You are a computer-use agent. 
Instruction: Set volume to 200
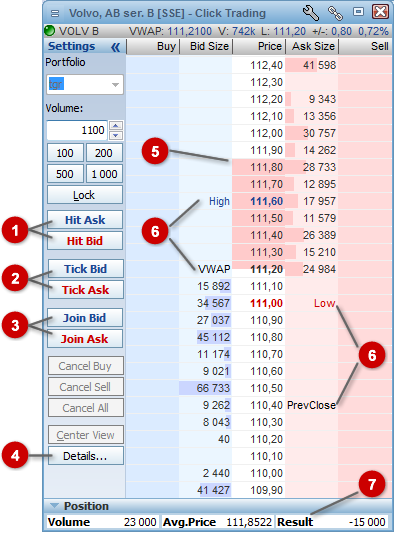[x=104, y=153]
